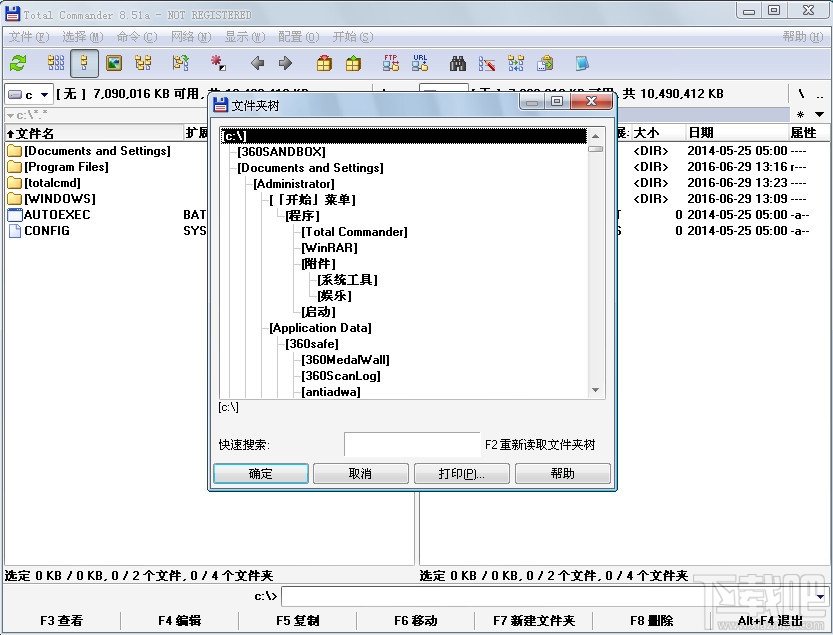Click the F6 移动 function button
Image resolution: width=833 pixels, height=635 pixels.
pyautogui.click(x=415, y=620)
